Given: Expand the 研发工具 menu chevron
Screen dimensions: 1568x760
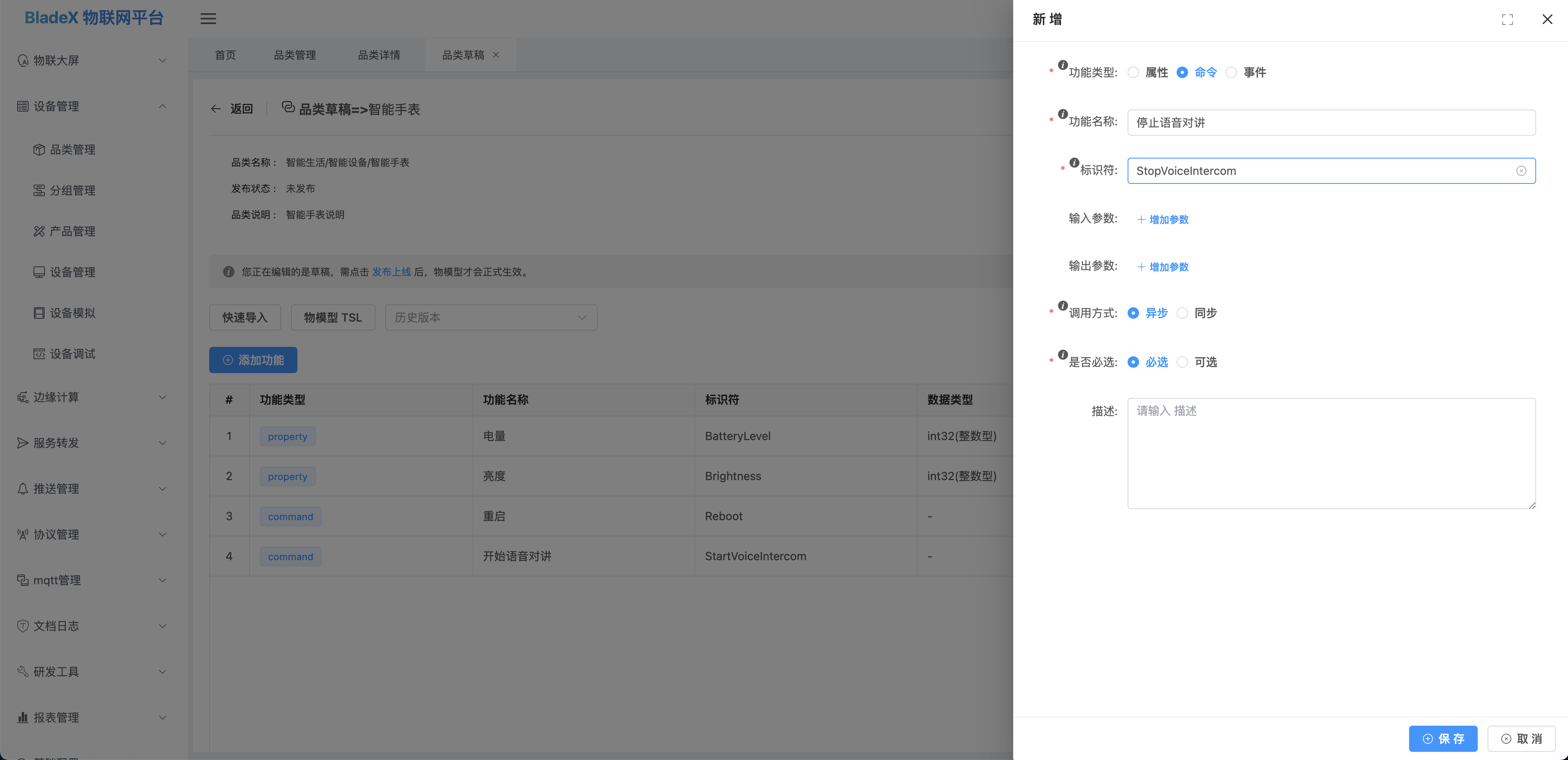Looking at the screenshot, I should (x=163, y=672).
